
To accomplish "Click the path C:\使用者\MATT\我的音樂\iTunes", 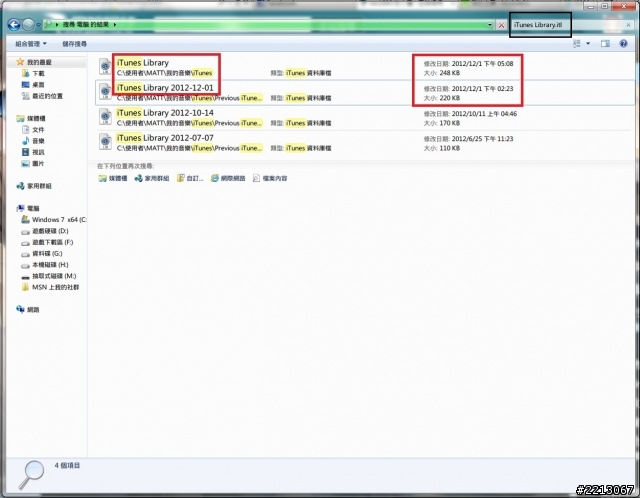I will pos(164,73).
